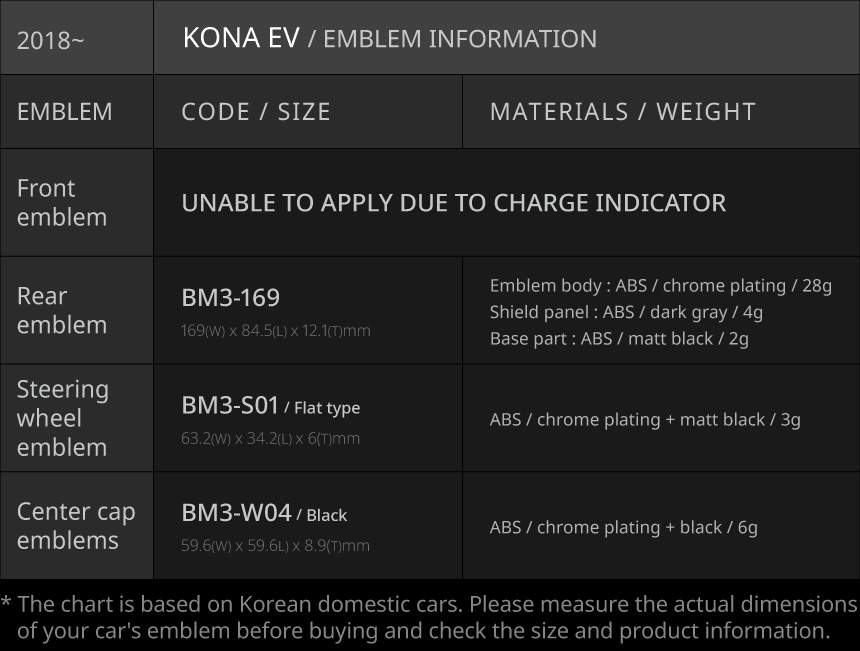Click the KONA EV title text
This screenshot has width=860, height=651.
click(241, 38)
